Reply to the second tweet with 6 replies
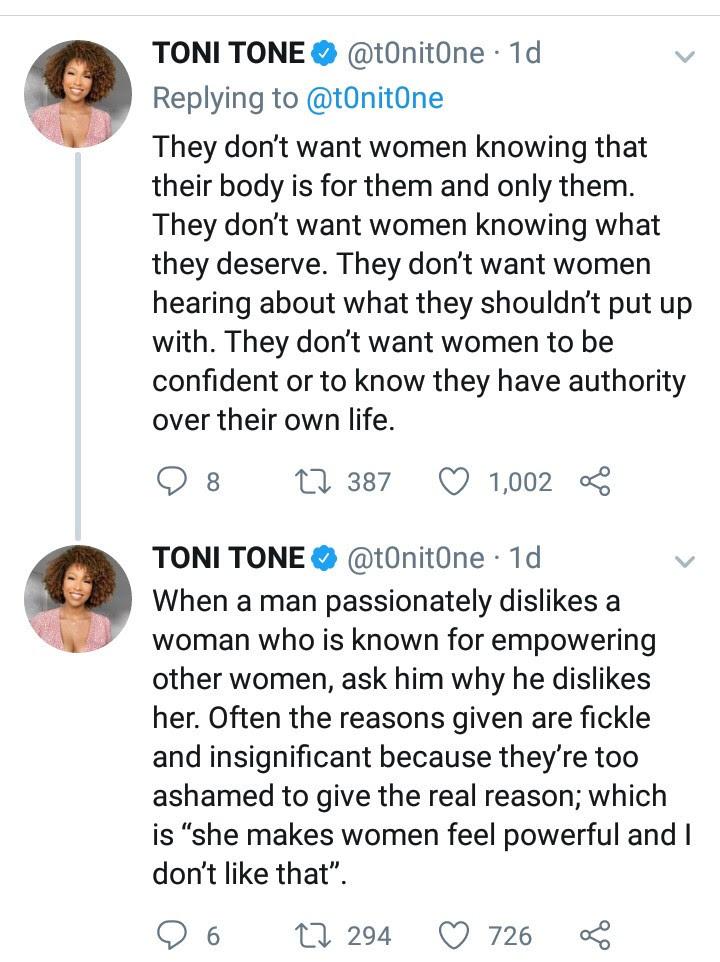Screen dimensions: 720x962 [x=174, y=935]
